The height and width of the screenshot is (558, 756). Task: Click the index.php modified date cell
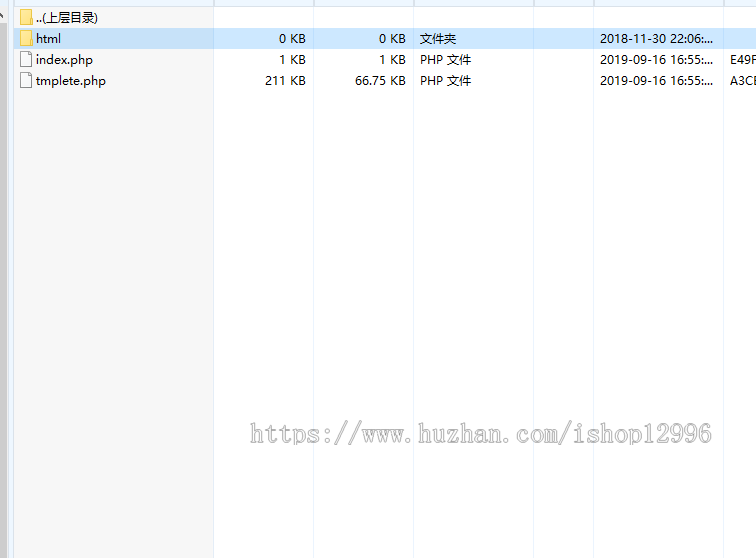tap(656, 59)
